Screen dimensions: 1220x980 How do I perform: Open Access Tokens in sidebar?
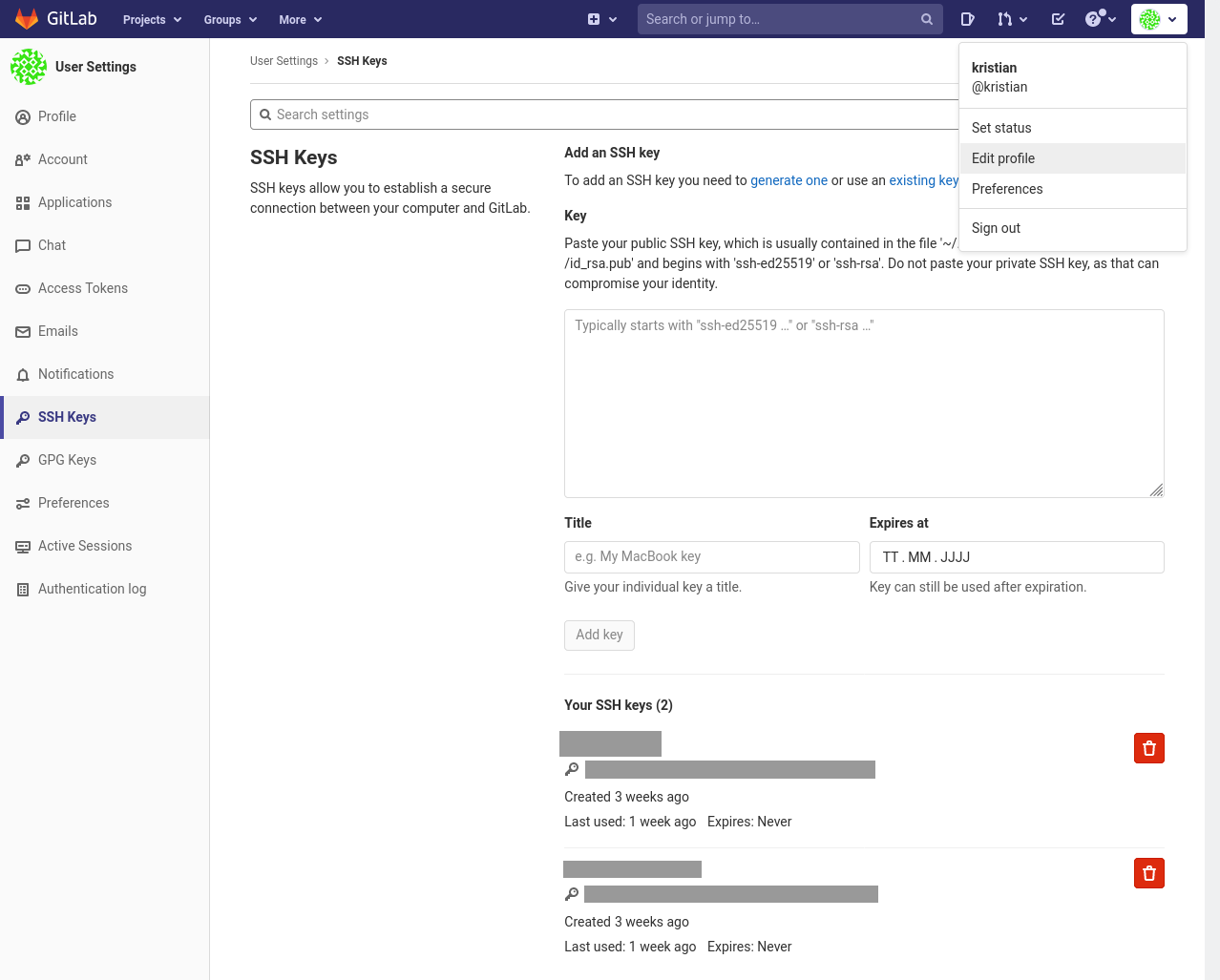point(82,288)
